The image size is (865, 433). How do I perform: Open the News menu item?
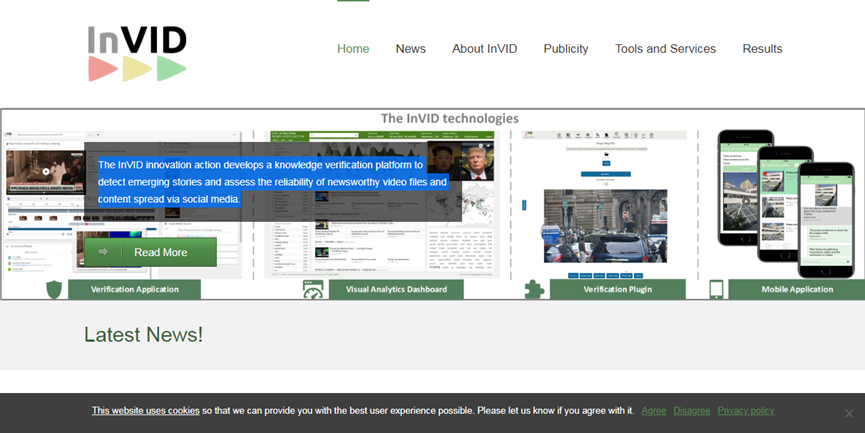[x=410, y=49]
